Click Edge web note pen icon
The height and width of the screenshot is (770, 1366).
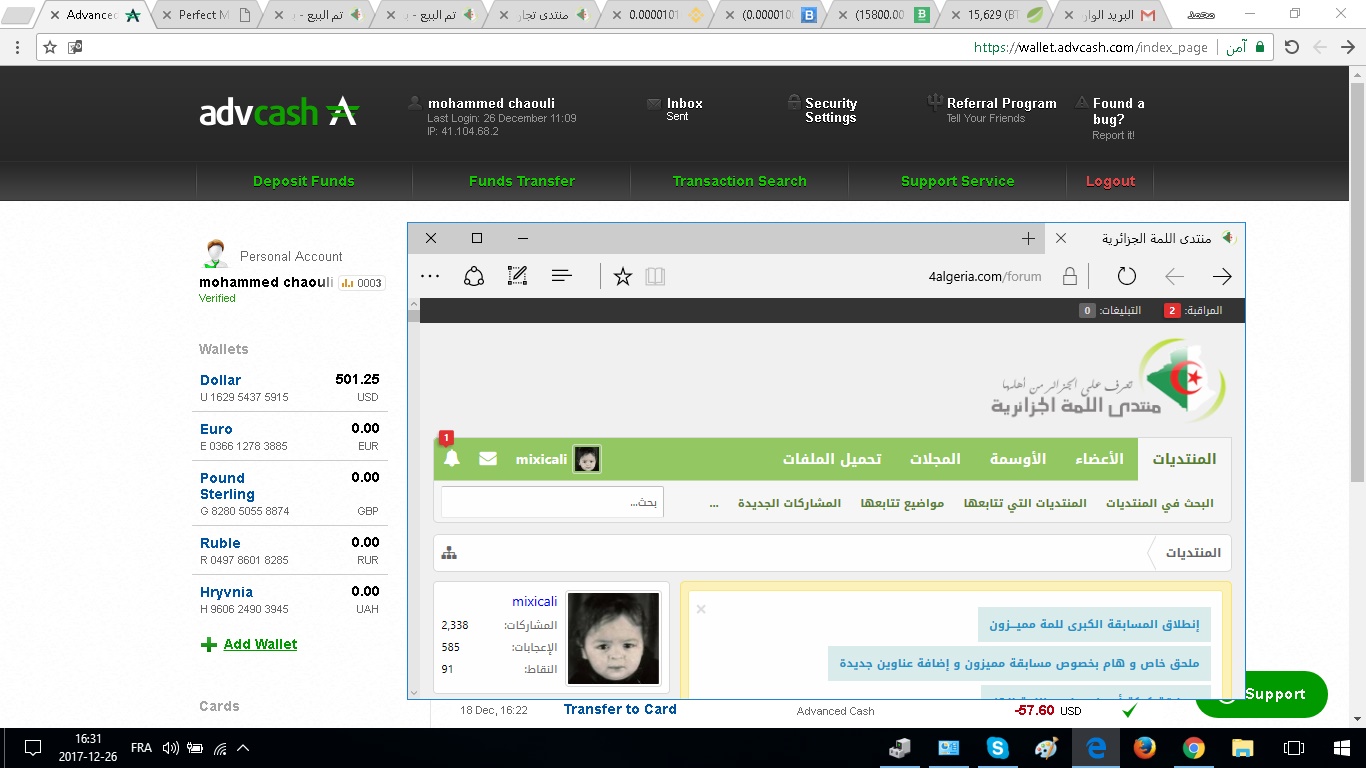point(517,277)
